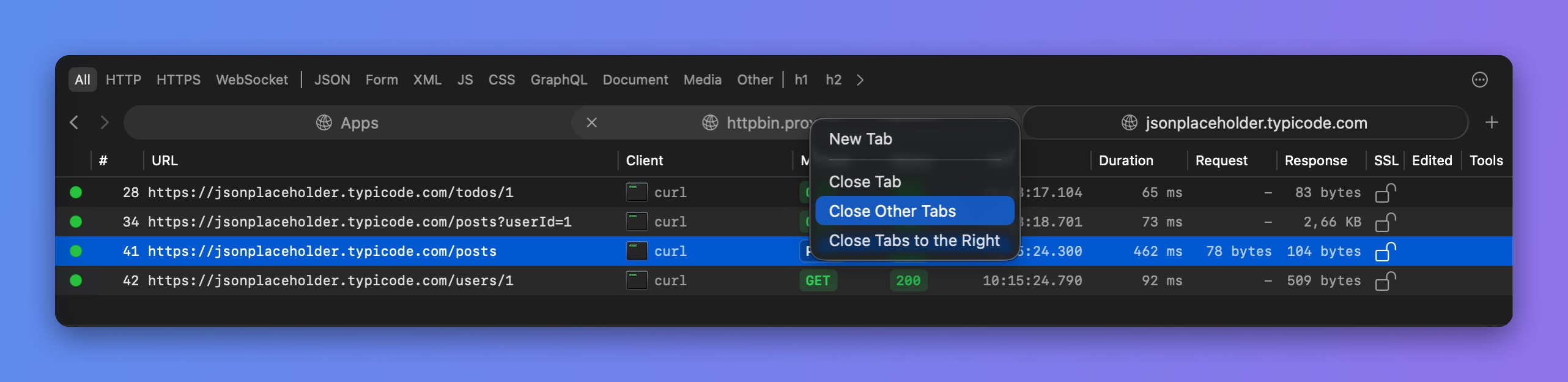Screen dimensions: 1568x382
Task: Filter by Media type
Action: (x=703, y=80)
